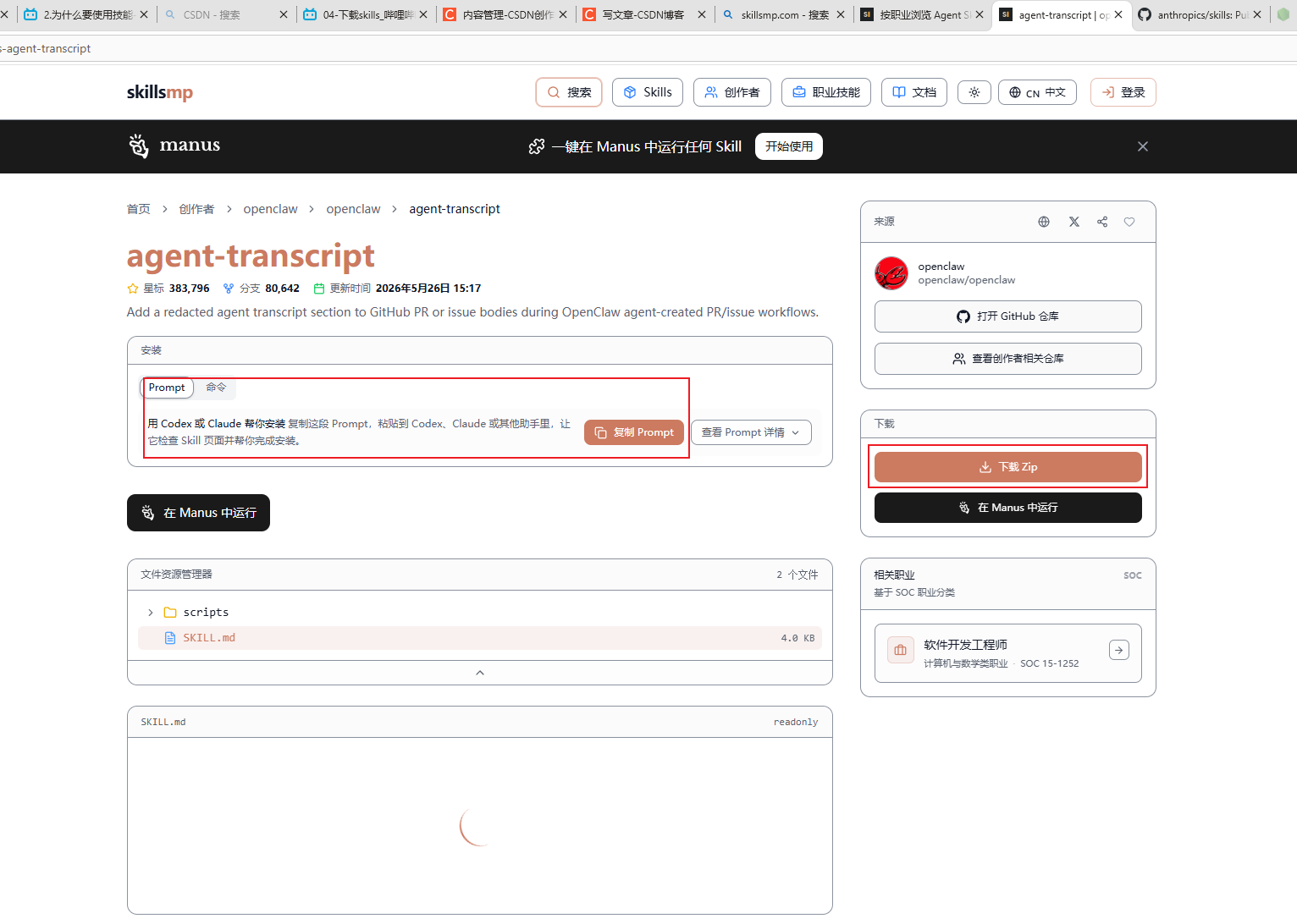Switch to the 04-下载skills browser tab
This screenshot has height=924, width=1297.
366,14
